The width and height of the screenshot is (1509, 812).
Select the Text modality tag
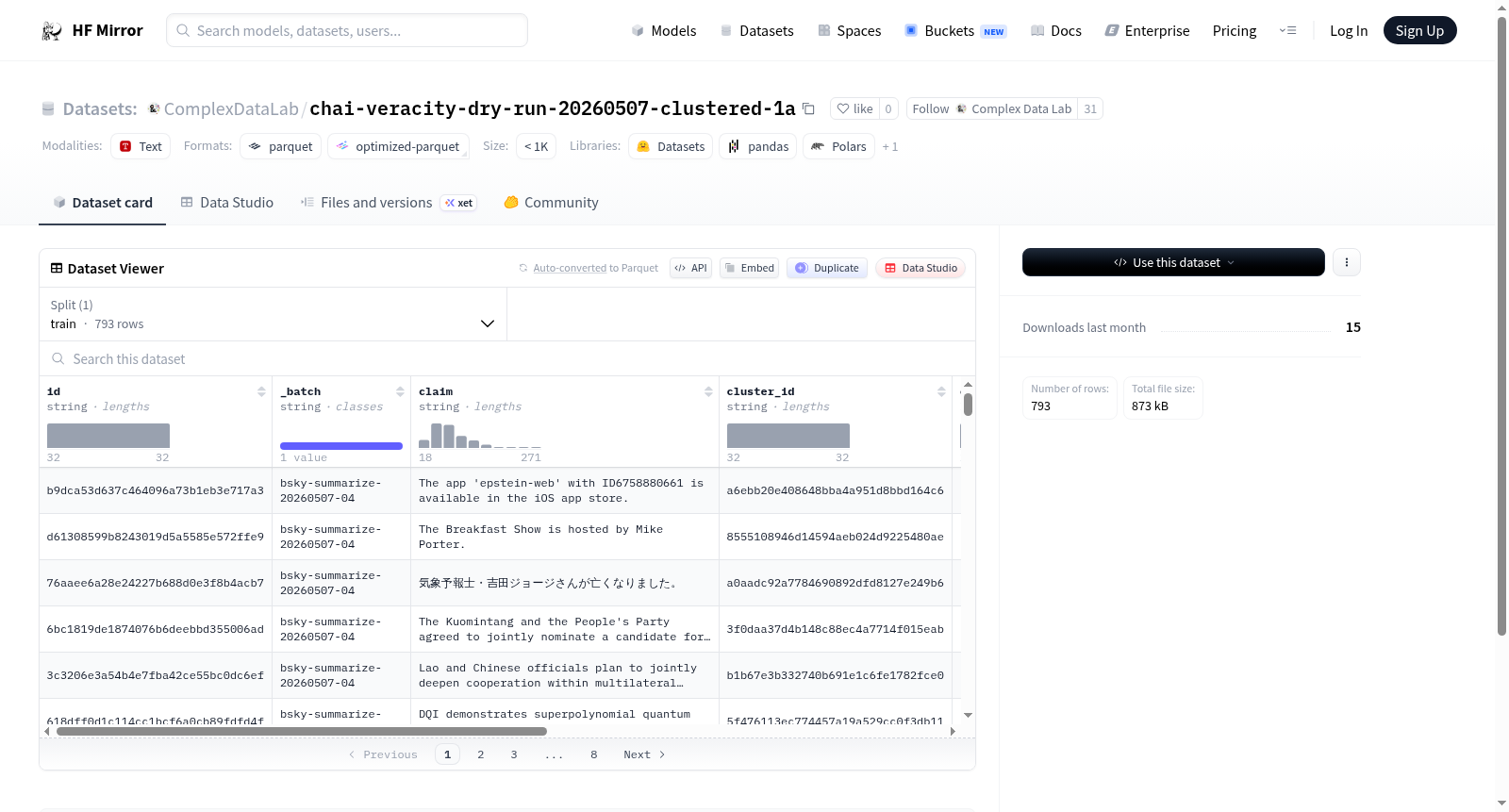pos(141,146)
